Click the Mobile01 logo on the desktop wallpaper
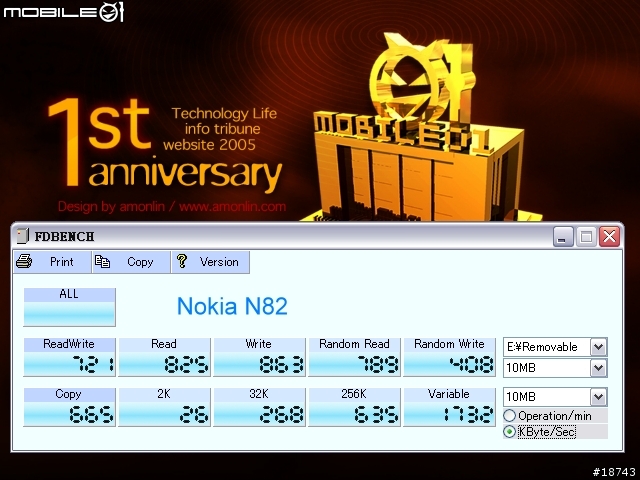Screen dimensions: 640x480 tap(63, 11)
